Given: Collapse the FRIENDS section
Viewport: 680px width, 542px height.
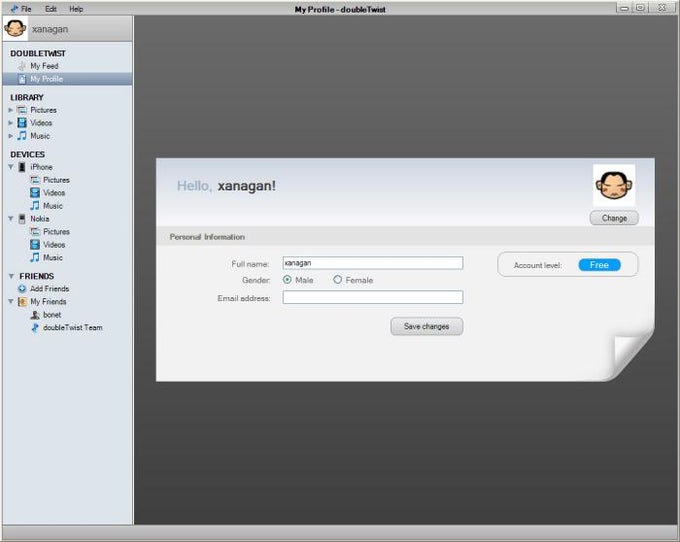Looking at the screenshot, I should point(11,276).
